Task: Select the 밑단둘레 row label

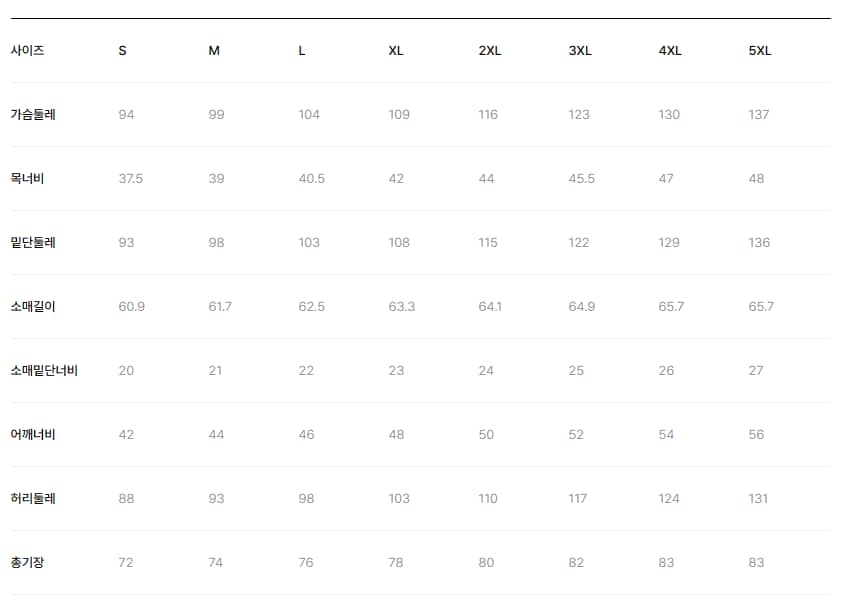Action: click(33, 243)
